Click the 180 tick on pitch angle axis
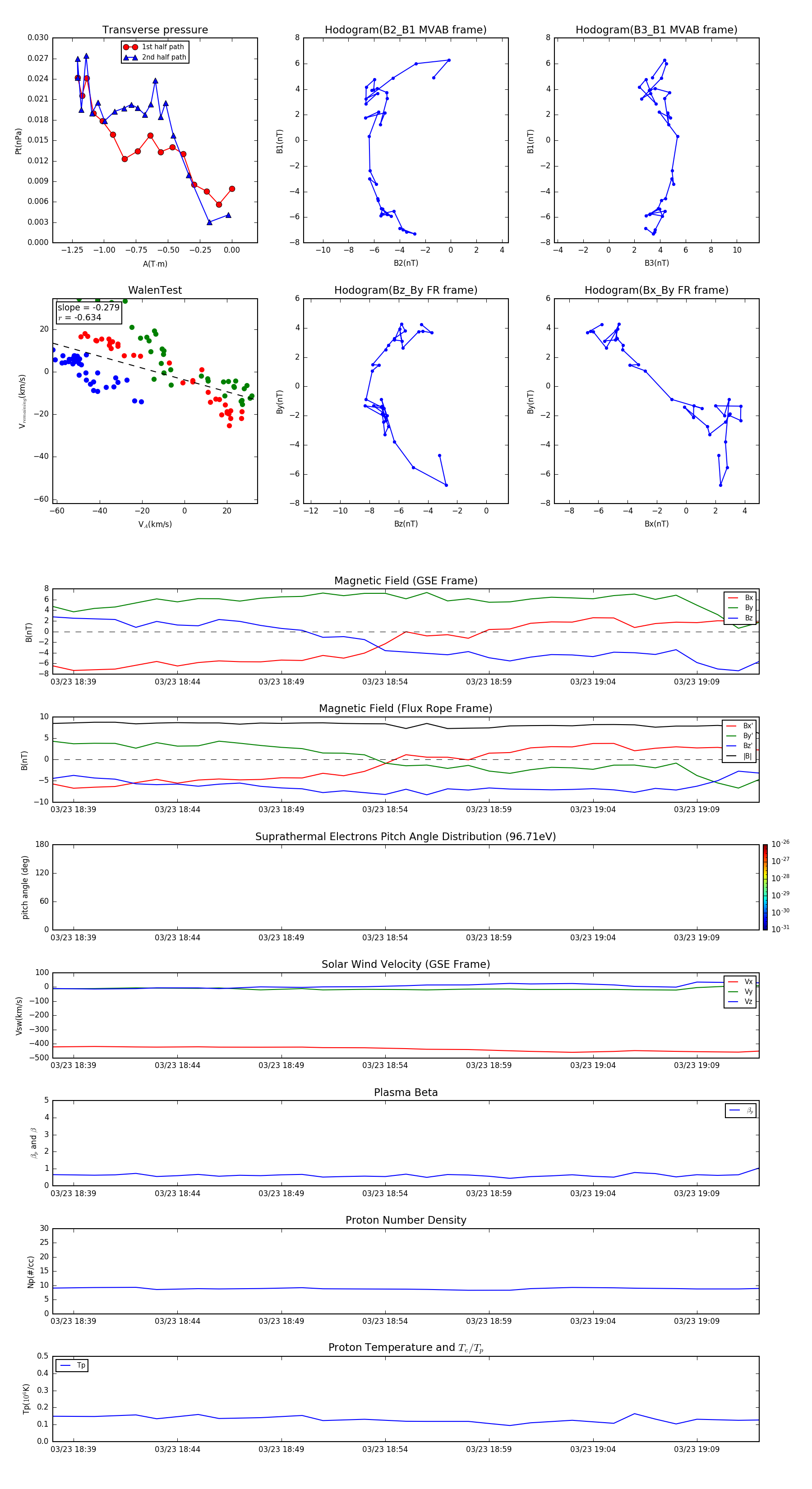 [x=42, y=845]
